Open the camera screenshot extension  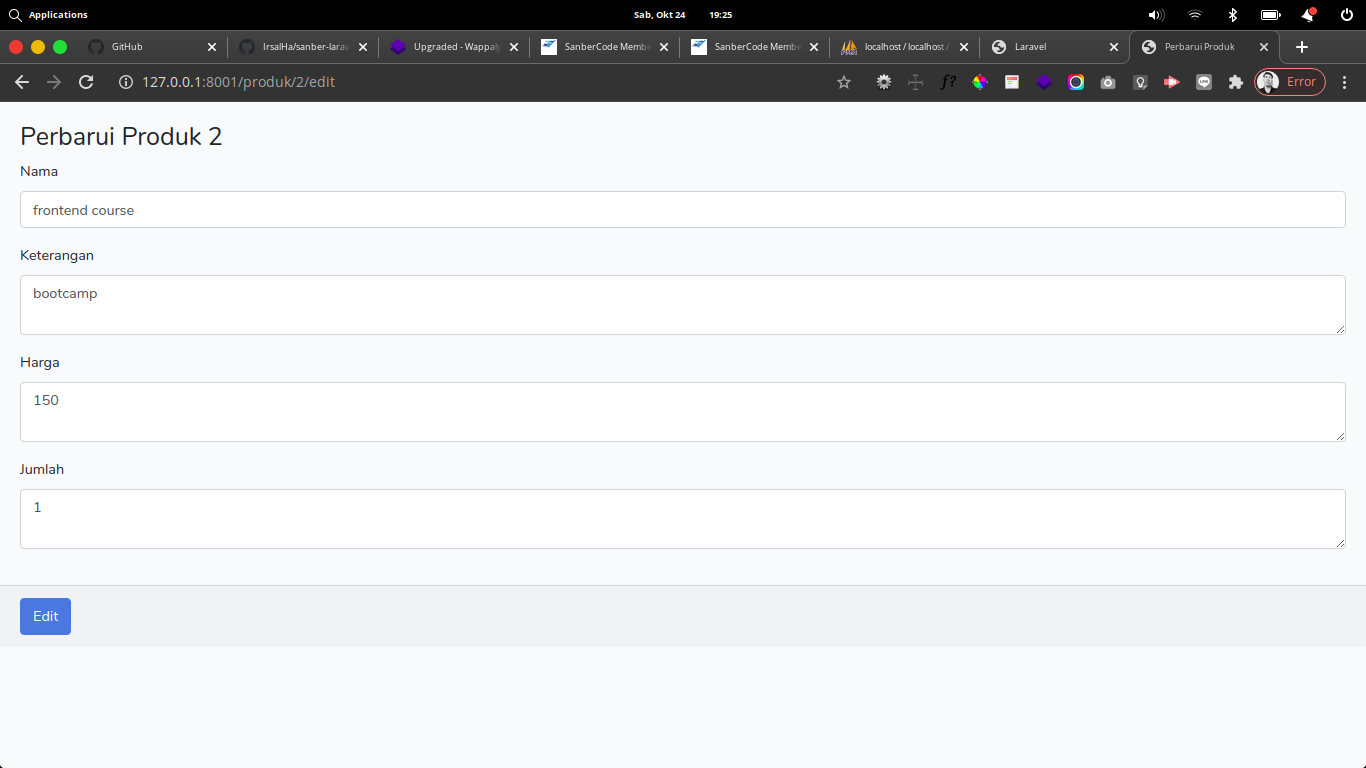coord(1108,82)
